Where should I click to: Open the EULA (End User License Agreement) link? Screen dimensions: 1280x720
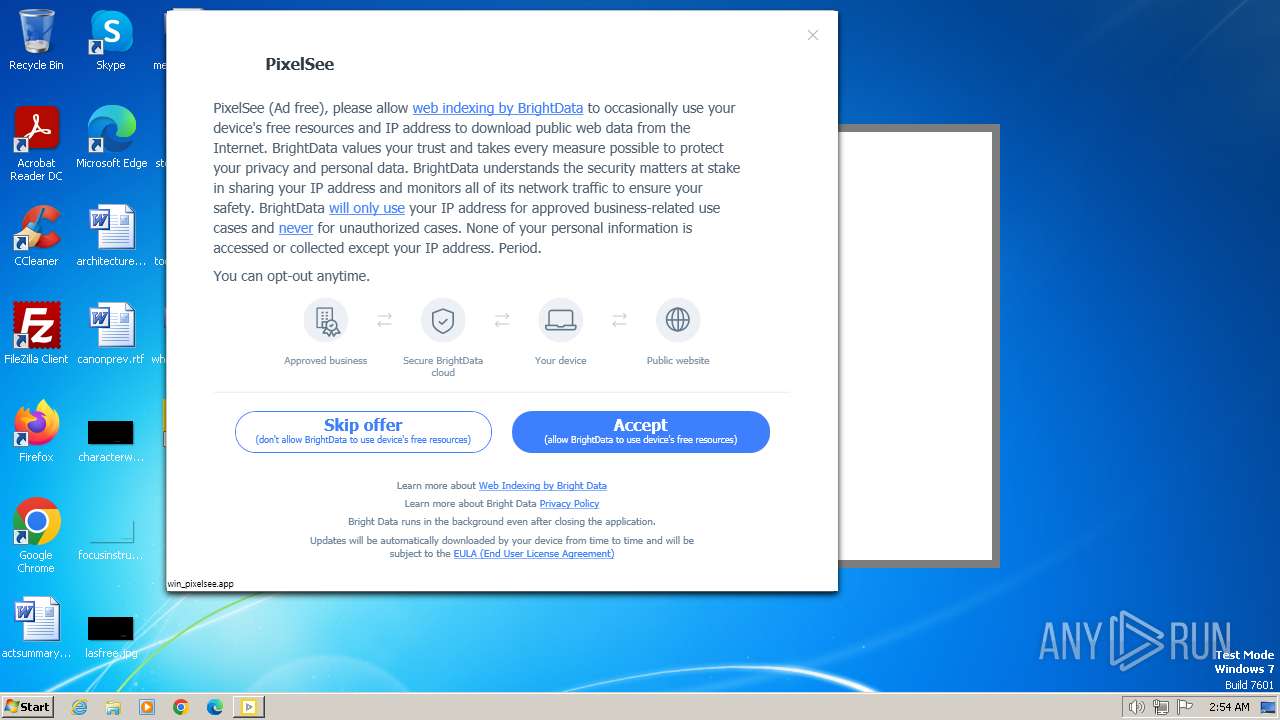coord(534,554)
